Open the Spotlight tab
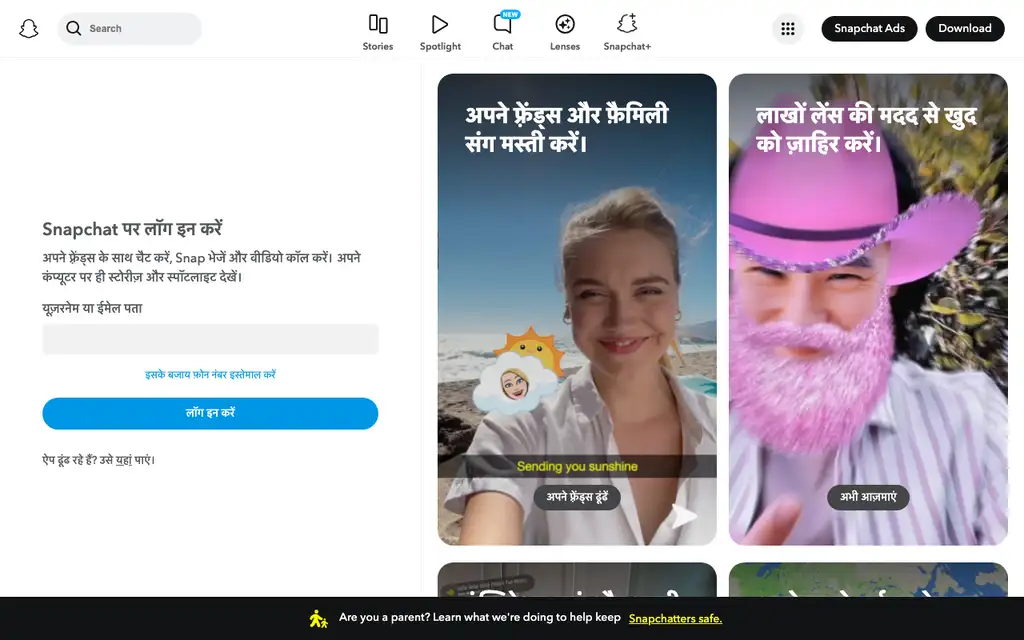This screenshot has width=1024, height=640. (x=440, y=33)
